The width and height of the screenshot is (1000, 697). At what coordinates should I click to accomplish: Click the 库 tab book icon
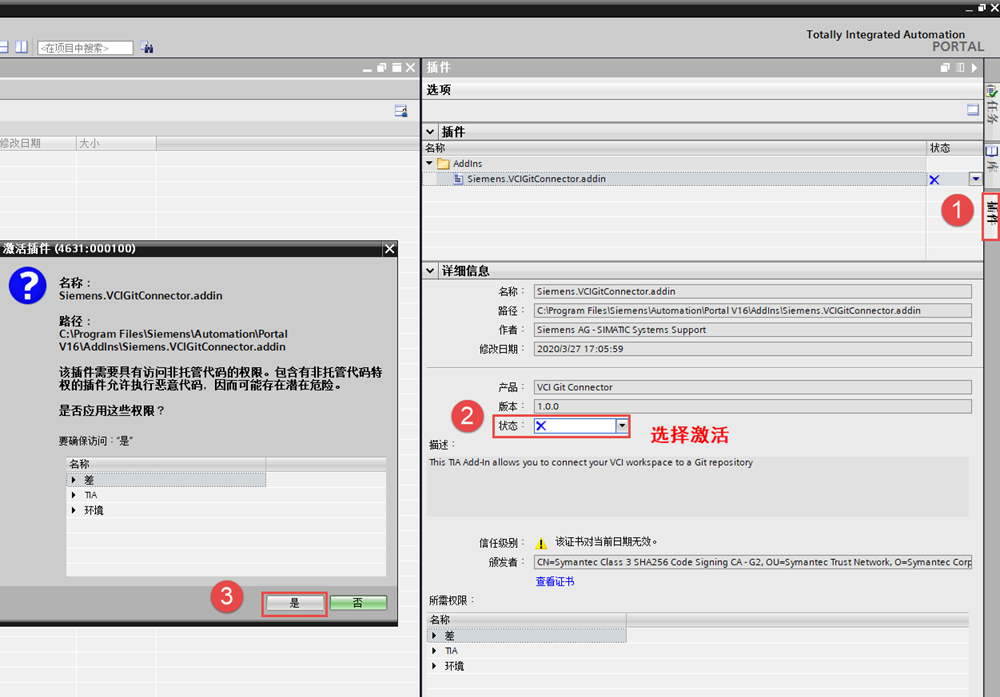coord(992,151)
